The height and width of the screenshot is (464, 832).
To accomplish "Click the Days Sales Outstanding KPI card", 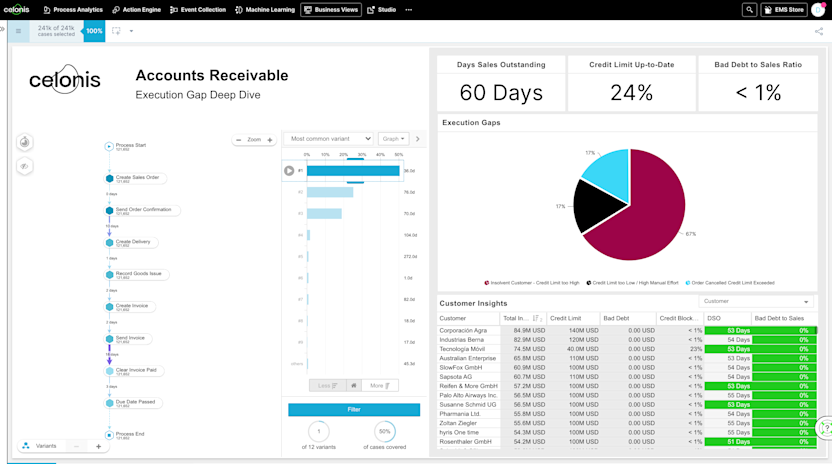I will click(x=501, y=83).
